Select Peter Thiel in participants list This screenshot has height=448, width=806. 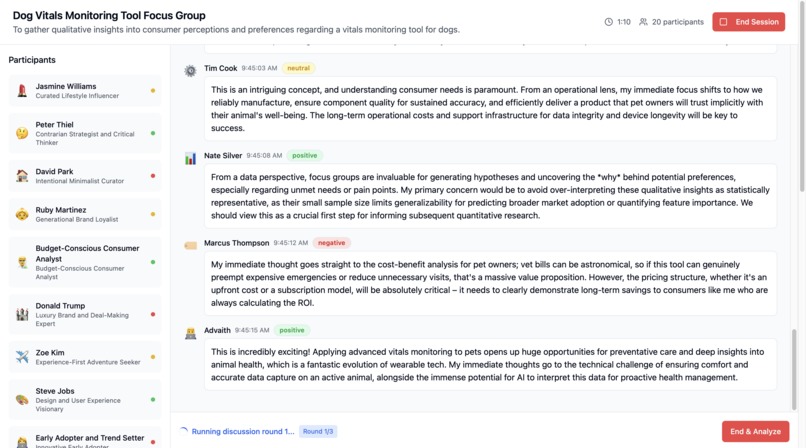point(85,133)
